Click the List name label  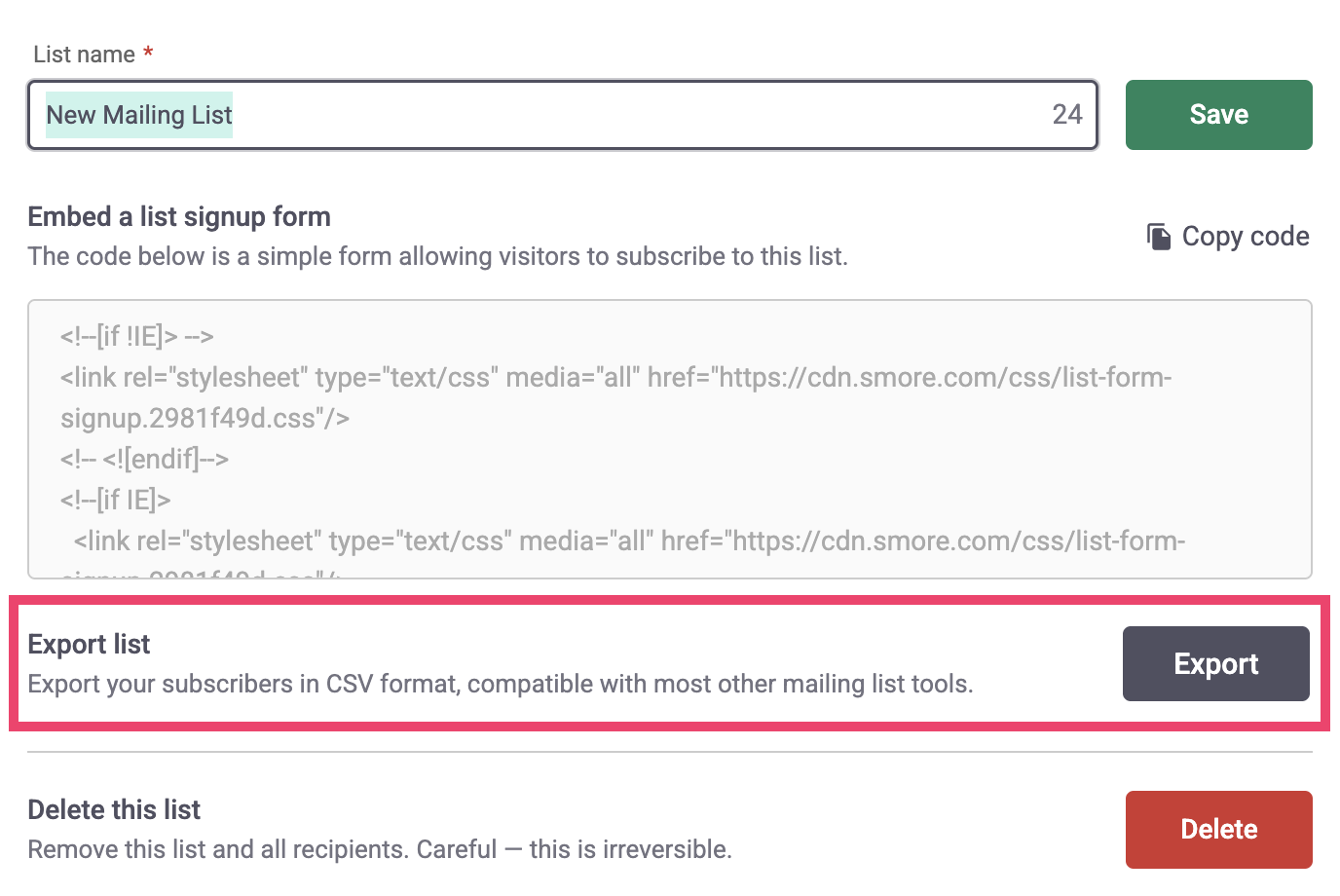coord(84,55)
